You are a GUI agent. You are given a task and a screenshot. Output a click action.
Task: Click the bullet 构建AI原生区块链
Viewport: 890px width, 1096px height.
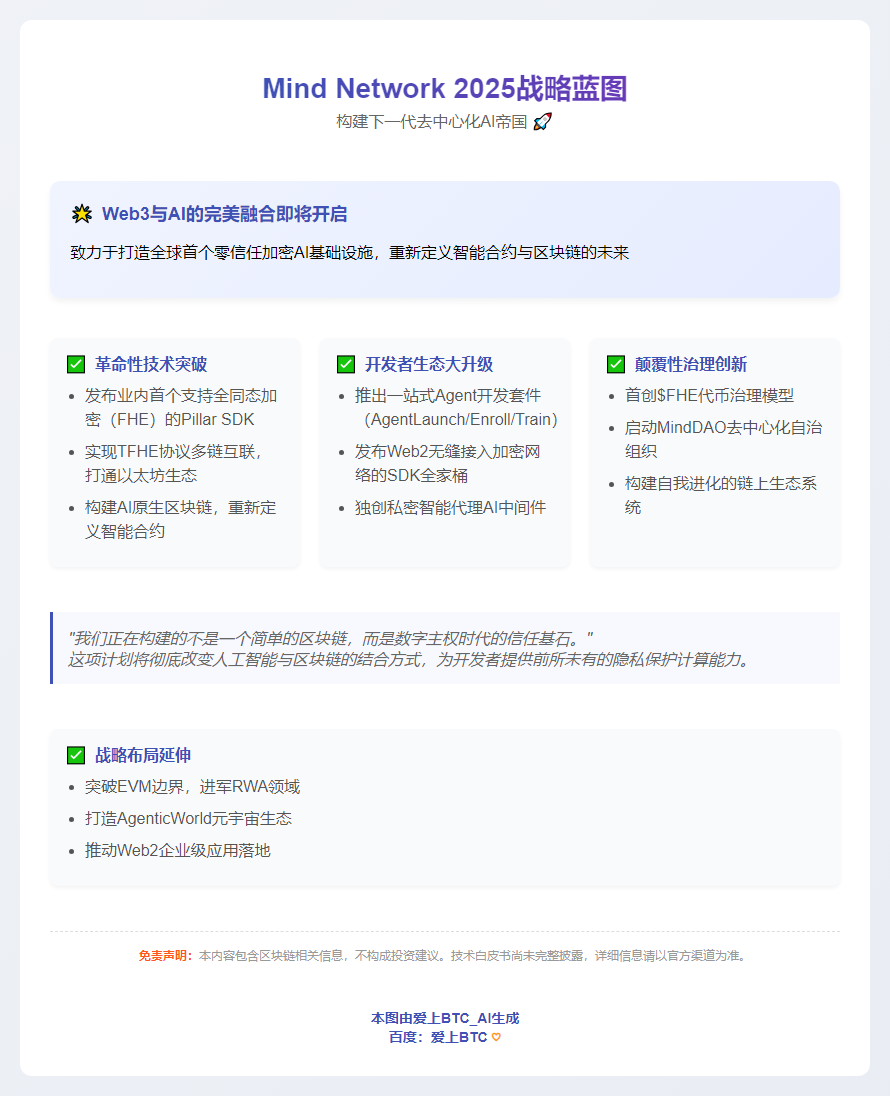tap(180, 519)
